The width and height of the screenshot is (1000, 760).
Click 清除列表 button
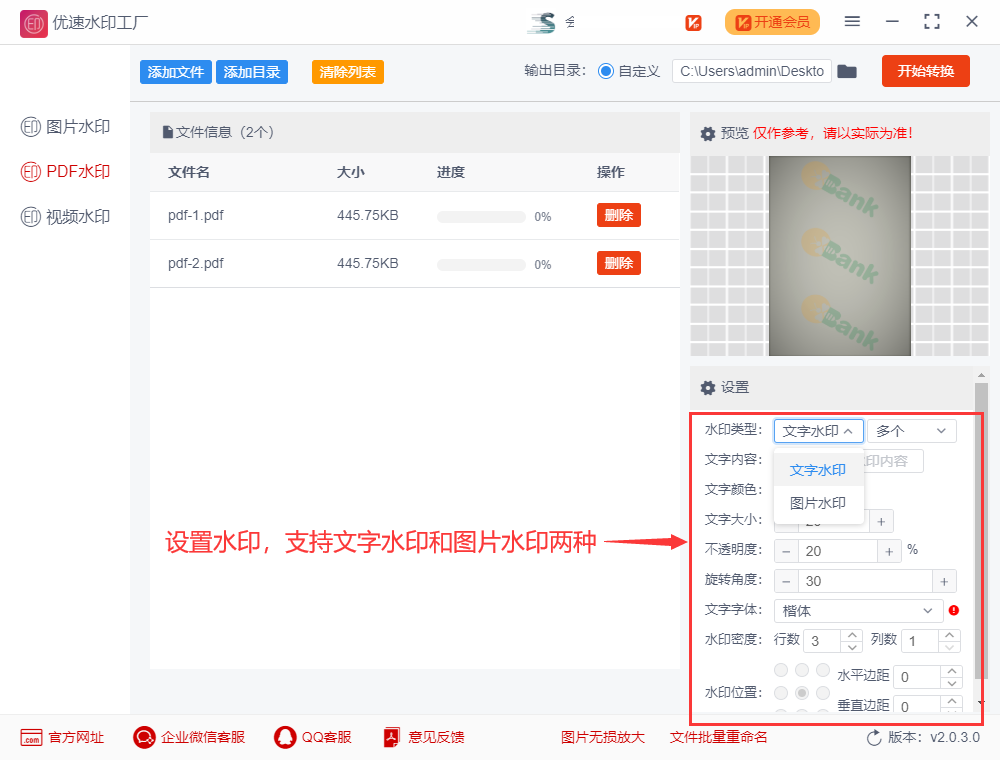pos(348,72)
